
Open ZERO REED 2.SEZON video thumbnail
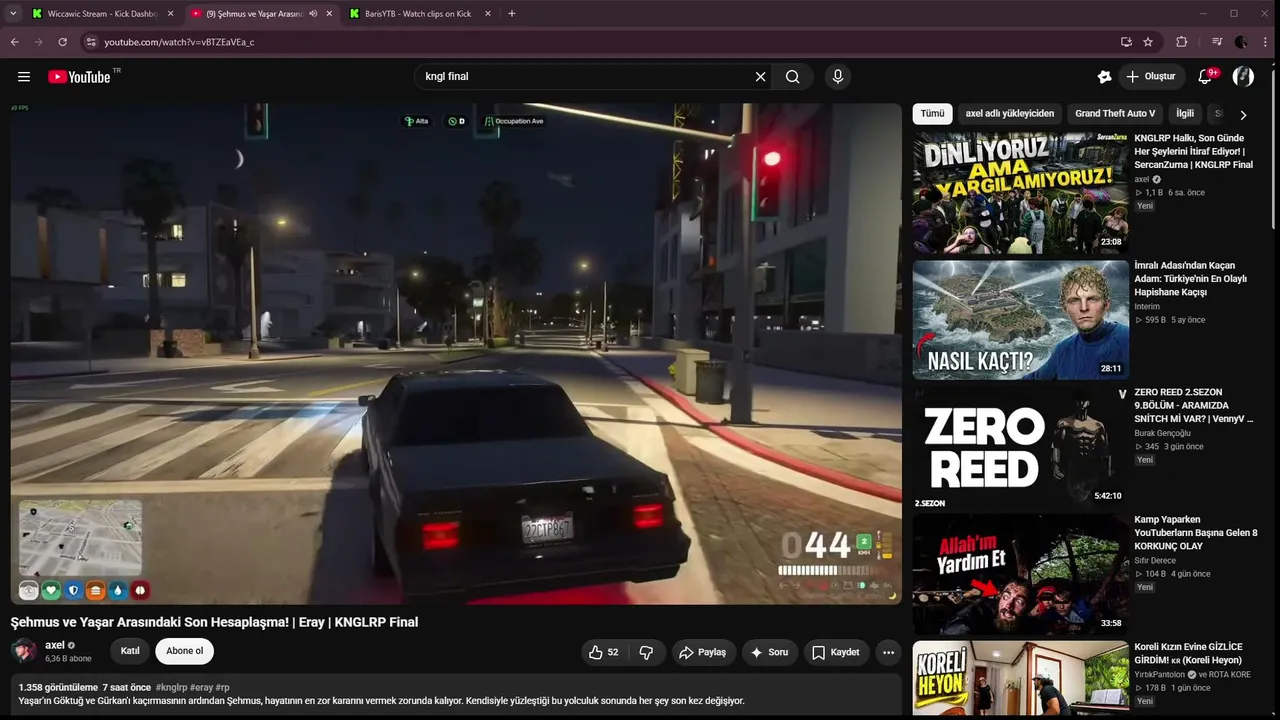(x=1021, y=447)
